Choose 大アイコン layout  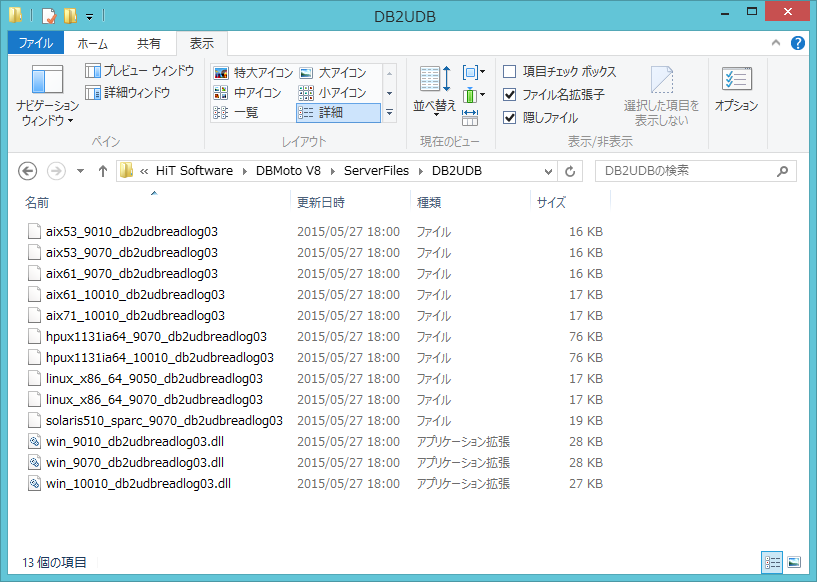click(x=332, y=73)
